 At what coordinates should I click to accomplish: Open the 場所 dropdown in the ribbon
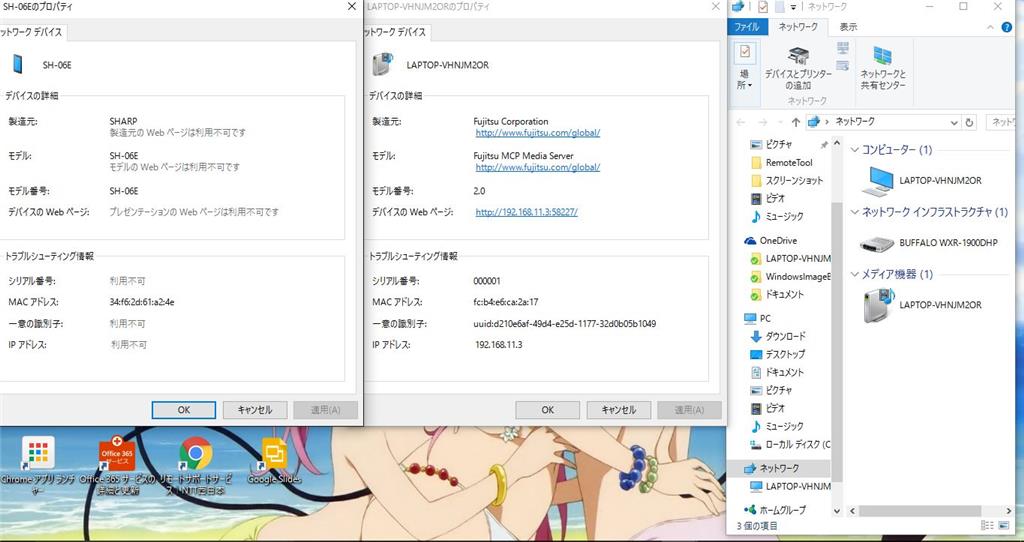pyautogui.click(x=744, y=67)
